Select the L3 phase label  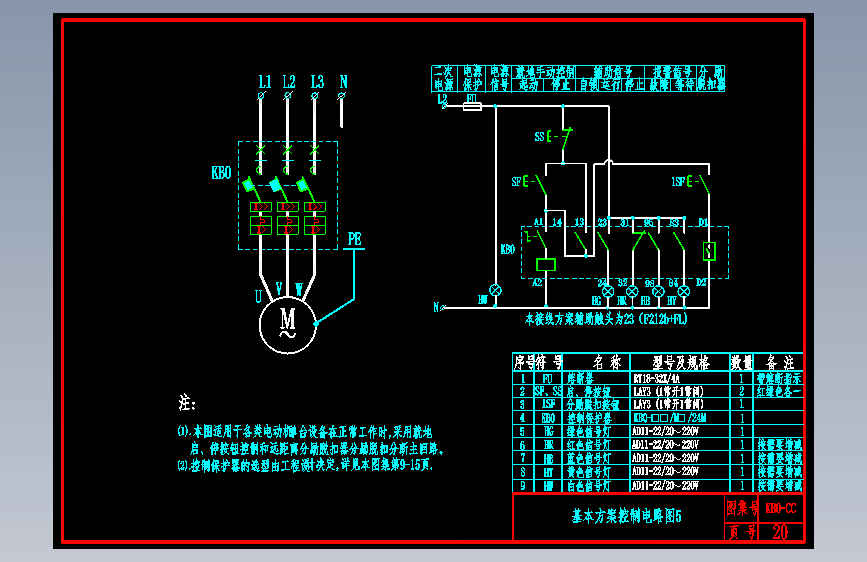point(317,82)
